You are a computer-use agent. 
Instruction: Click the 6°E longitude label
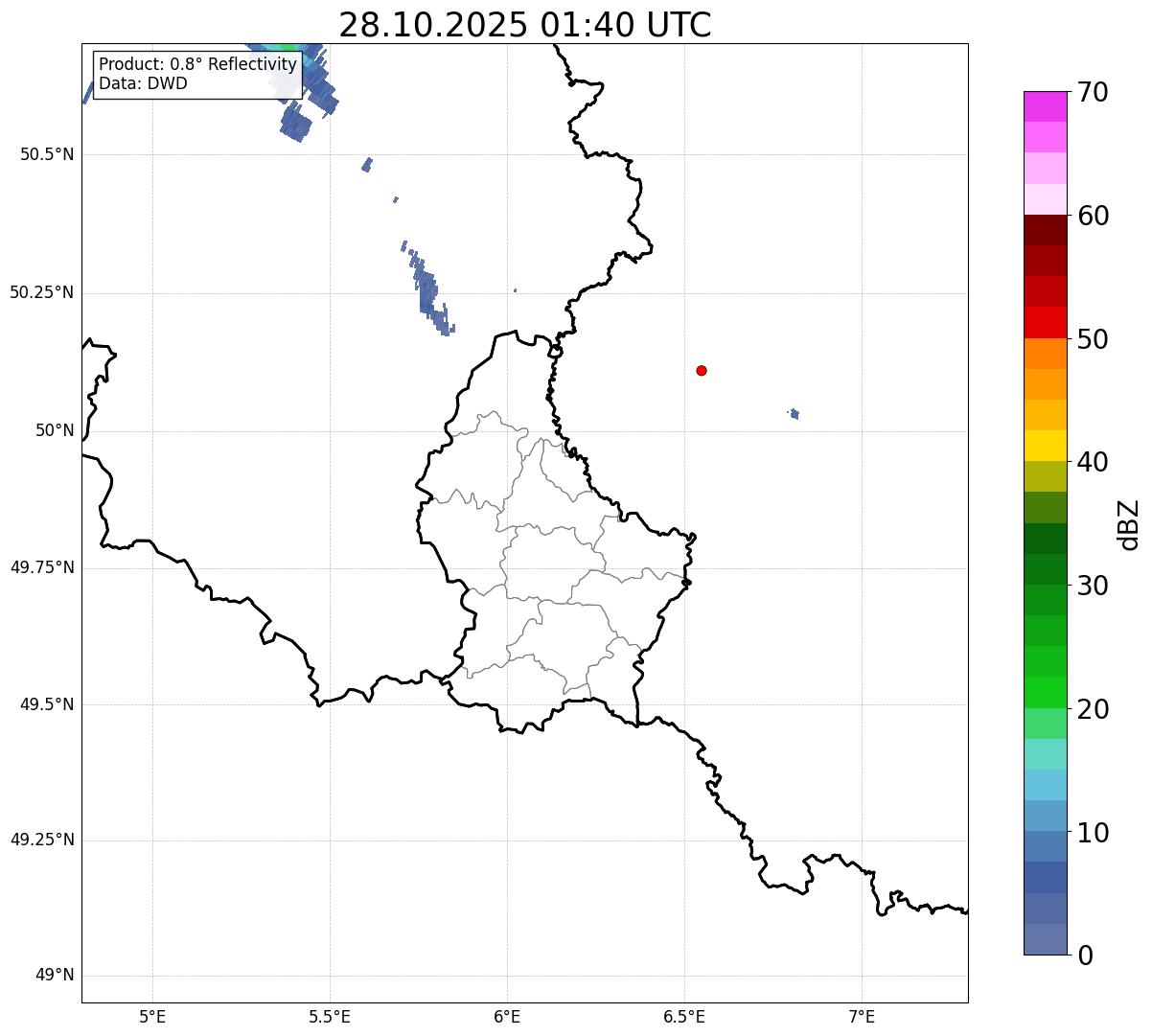pyautogui.click(x=507, y=1017)
